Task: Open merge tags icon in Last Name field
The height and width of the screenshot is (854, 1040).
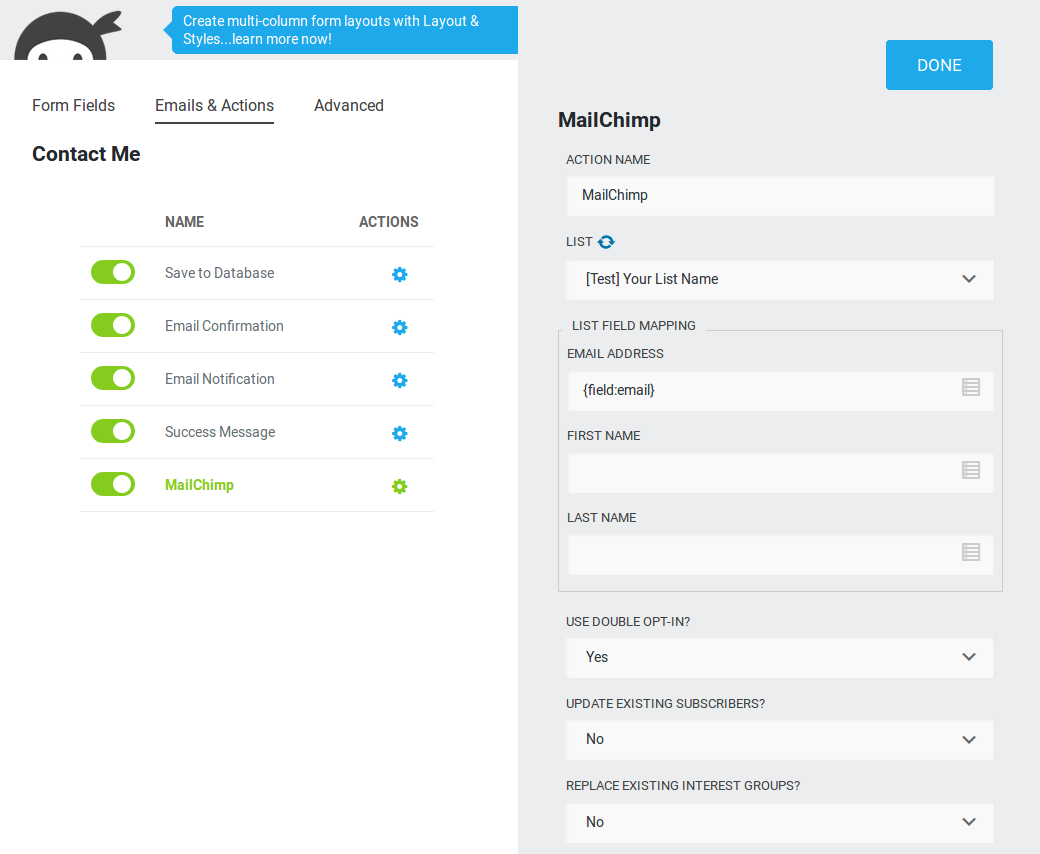Action: point(970,552)
